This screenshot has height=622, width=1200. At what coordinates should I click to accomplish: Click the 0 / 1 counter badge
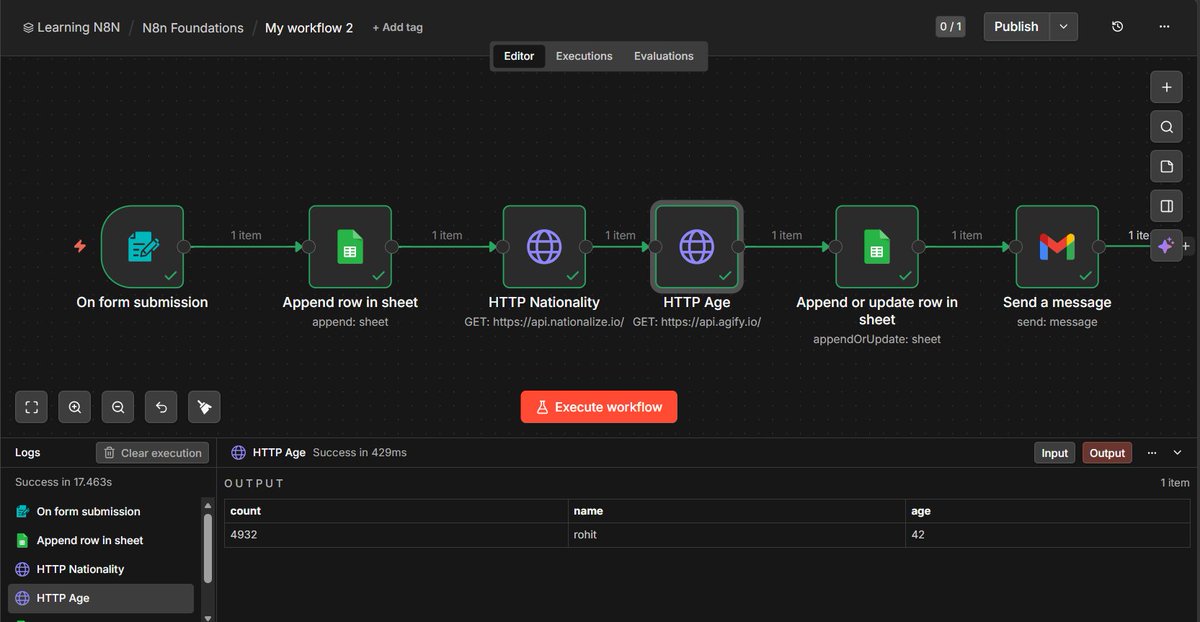(951, 27)
